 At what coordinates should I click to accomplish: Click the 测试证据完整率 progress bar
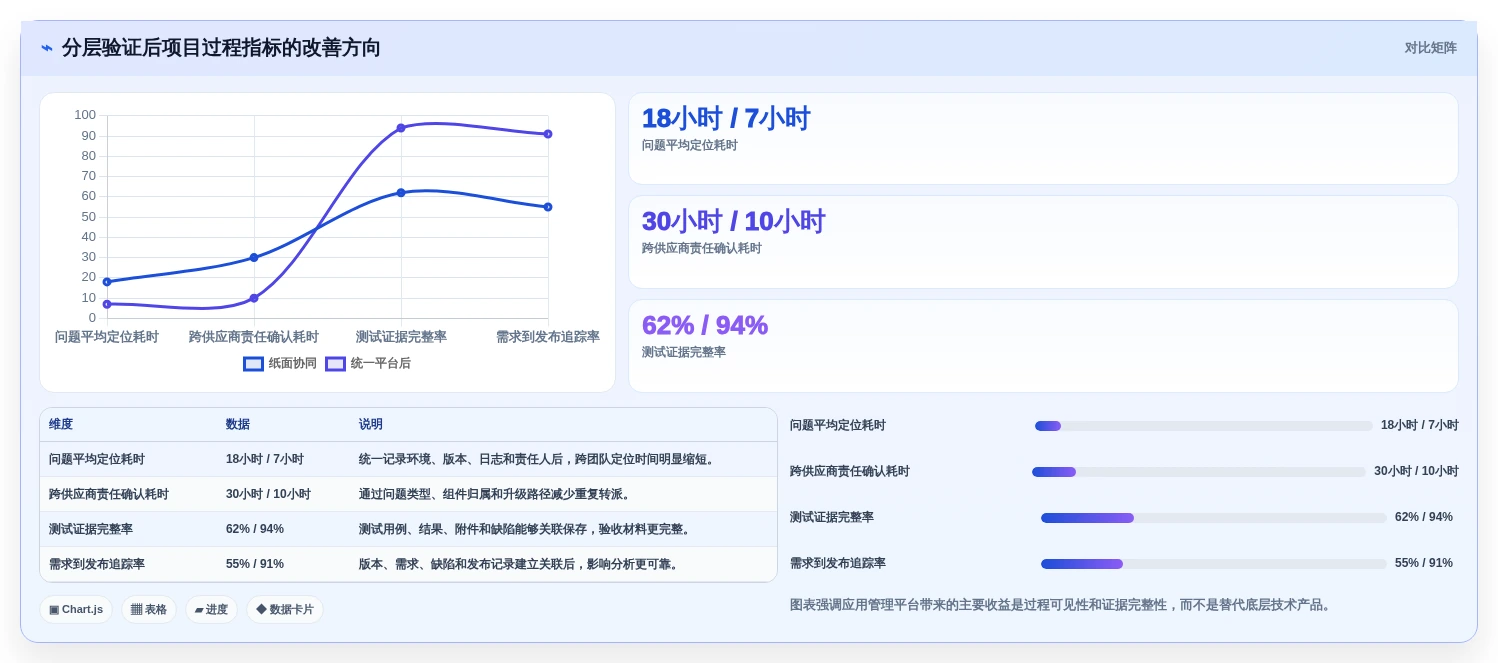(x=1214, y=518)
